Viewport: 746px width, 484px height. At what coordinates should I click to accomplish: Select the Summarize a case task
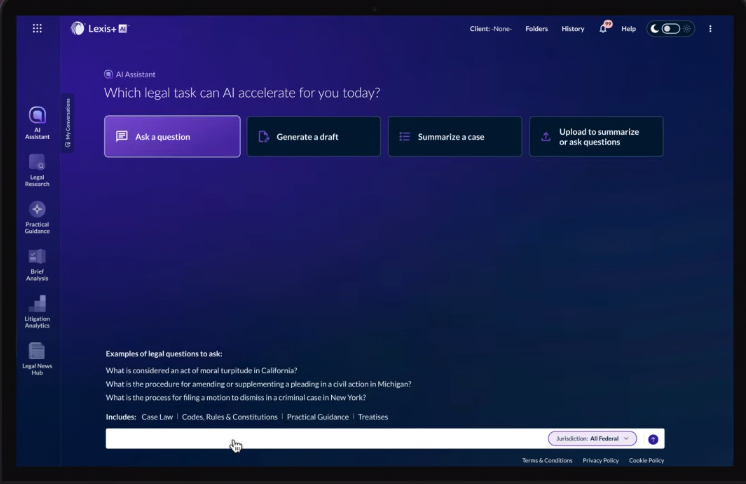pyautogui.click(x=455, y=137)
